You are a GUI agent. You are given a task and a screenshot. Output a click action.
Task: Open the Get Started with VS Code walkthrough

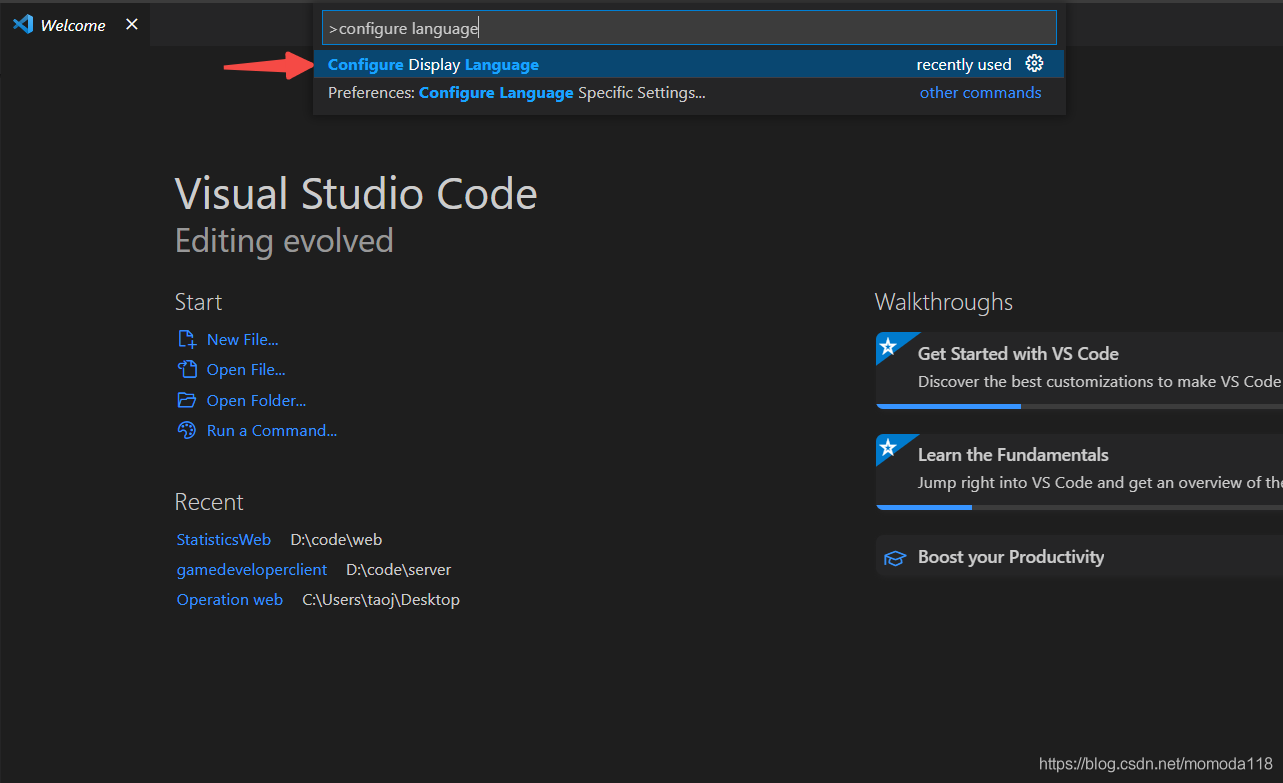(1079, 367)
